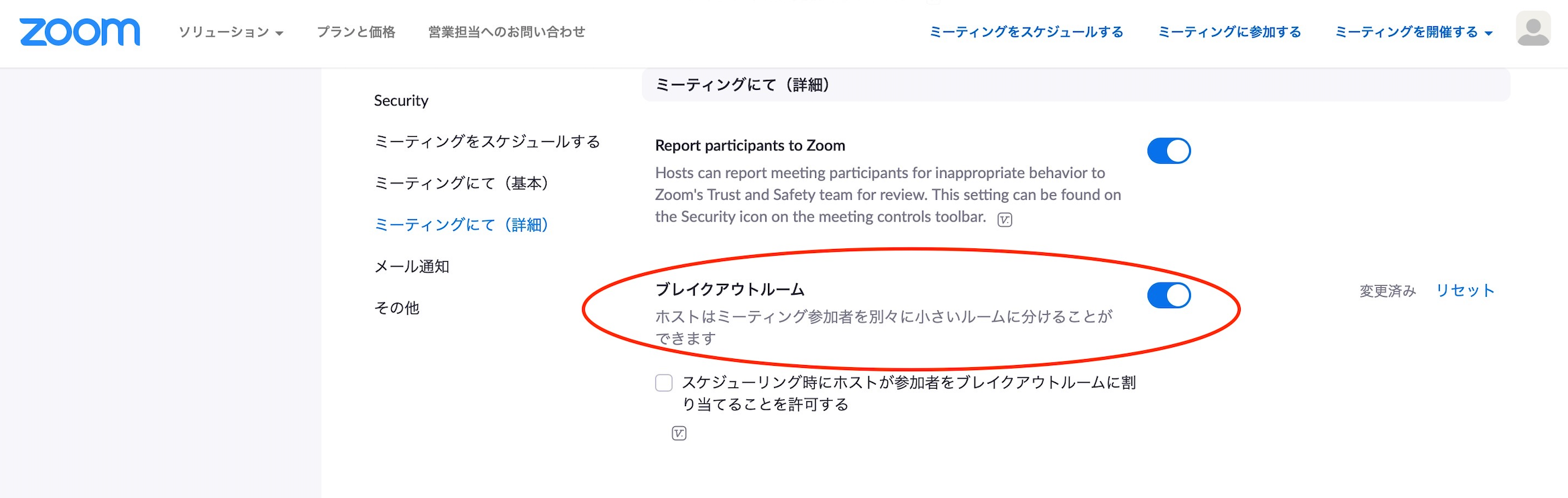Click the Zoom logo
This screenshot has height=498, width=1568.
pos(78,30)
